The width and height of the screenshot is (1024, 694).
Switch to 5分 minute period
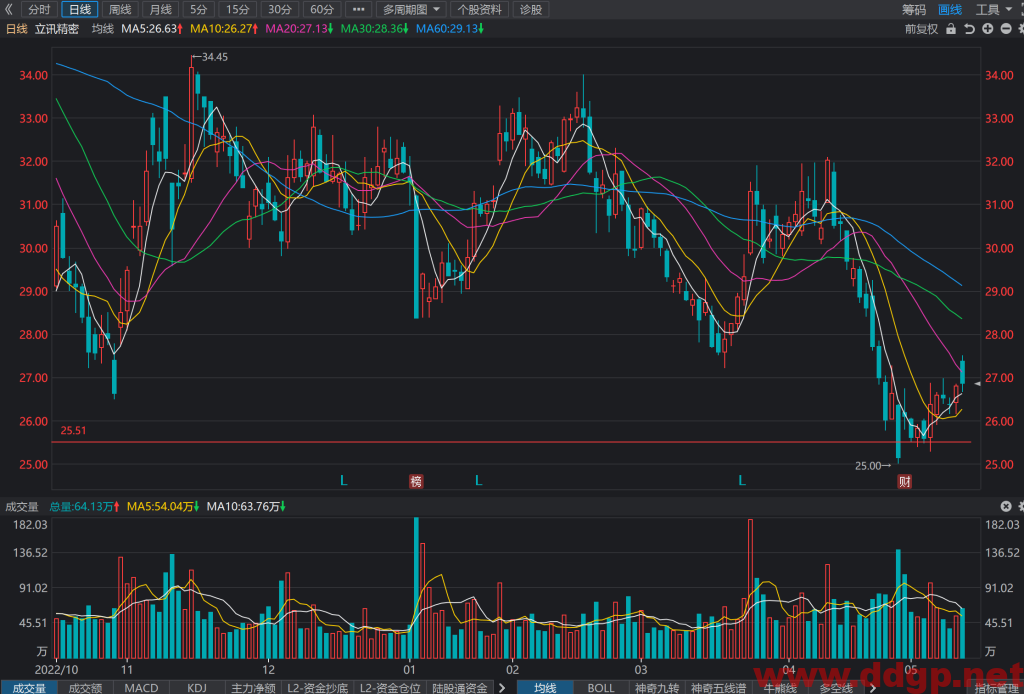point(199,9)
